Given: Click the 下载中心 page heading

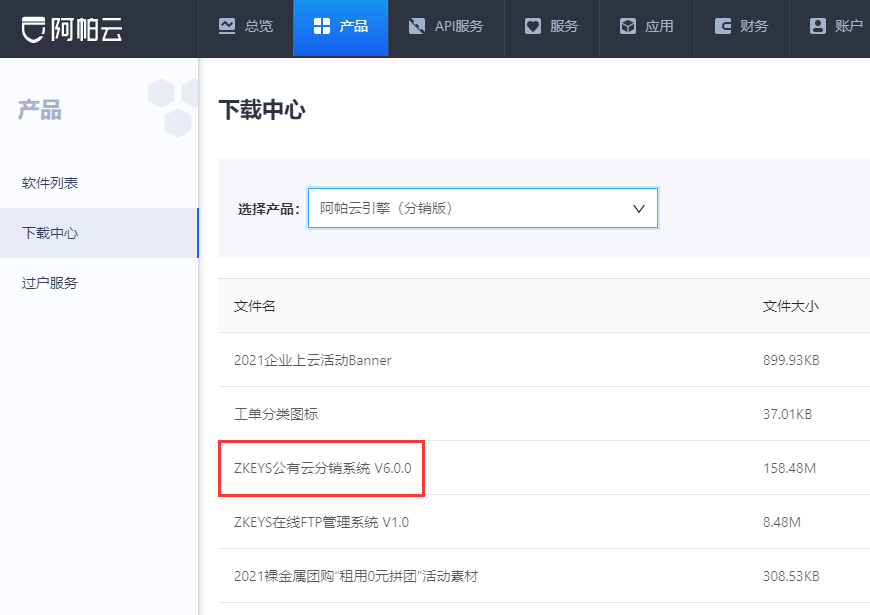Looking at the screenshot, I should (262, 109).
